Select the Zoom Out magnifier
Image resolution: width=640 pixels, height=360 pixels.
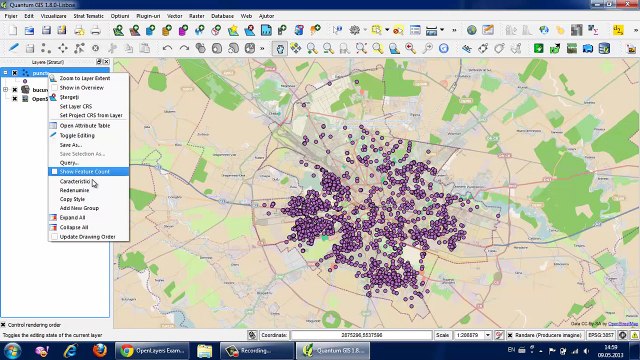(x=328, y=48)
